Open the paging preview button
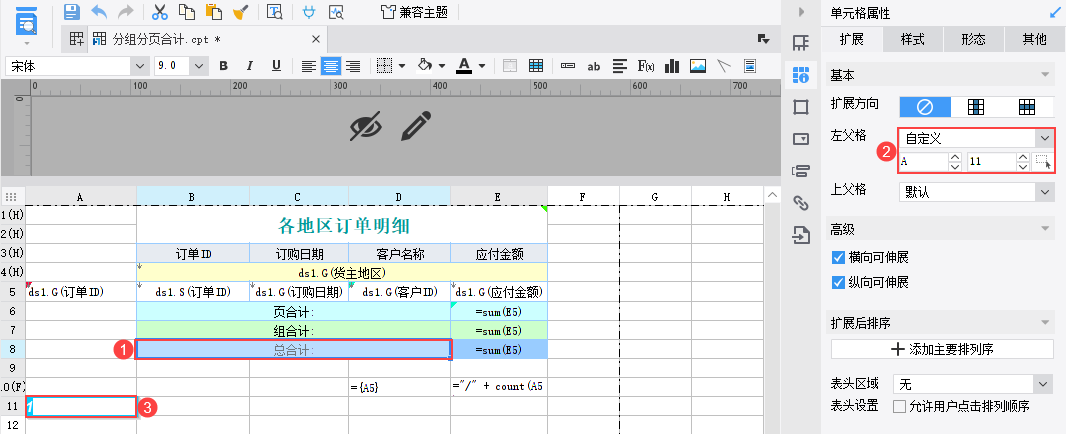Viewport: 1066px width, 434px height. [27, 20]
